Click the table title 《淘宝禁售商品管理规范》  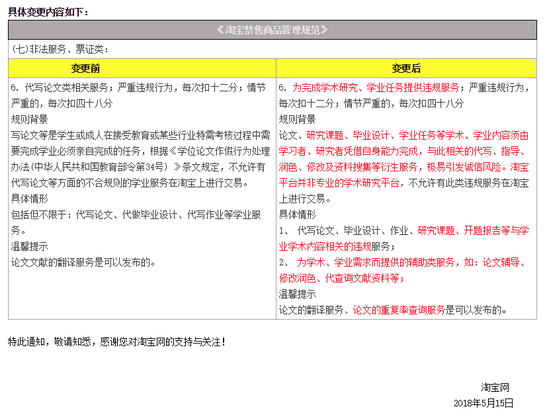coord(272,30)
